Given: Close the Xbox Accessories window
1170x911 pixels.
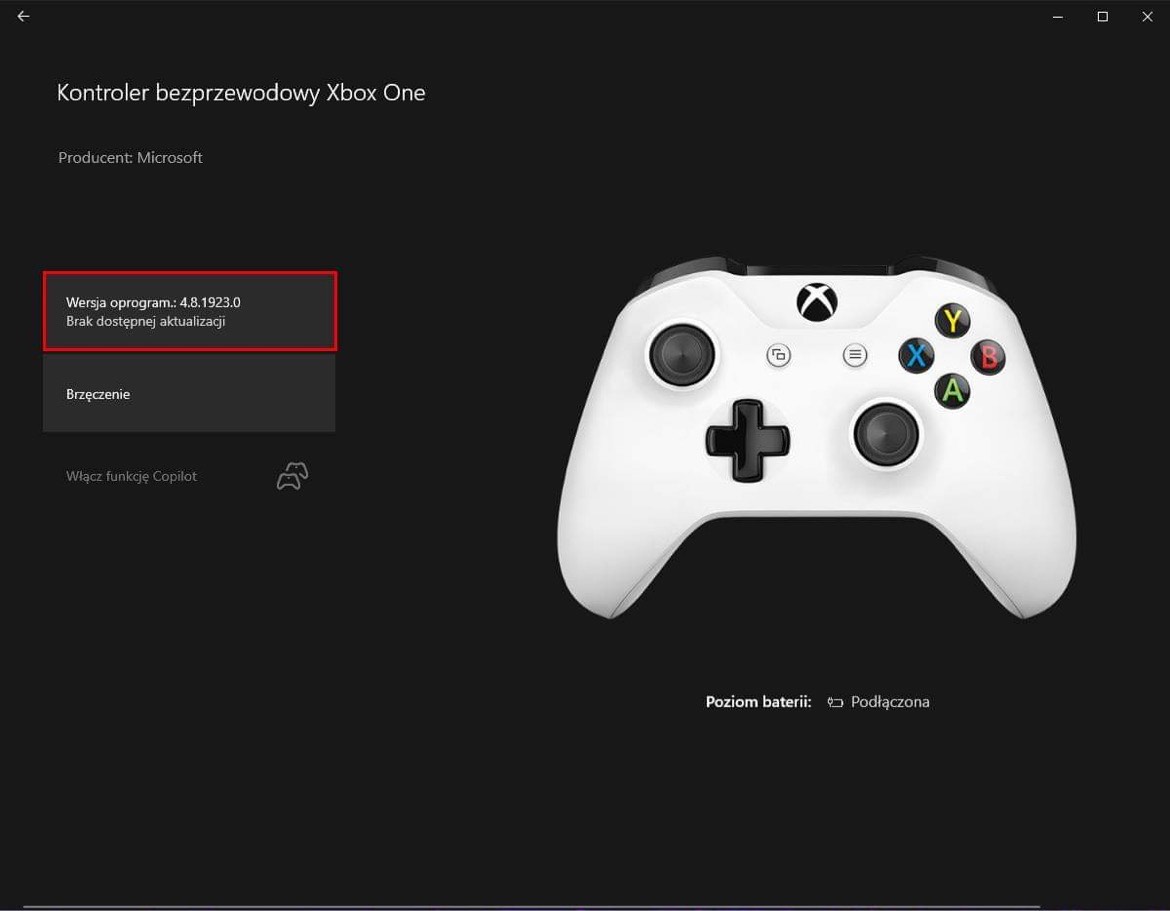Looking at the screenshot, I should click(x=1147, y=16).
